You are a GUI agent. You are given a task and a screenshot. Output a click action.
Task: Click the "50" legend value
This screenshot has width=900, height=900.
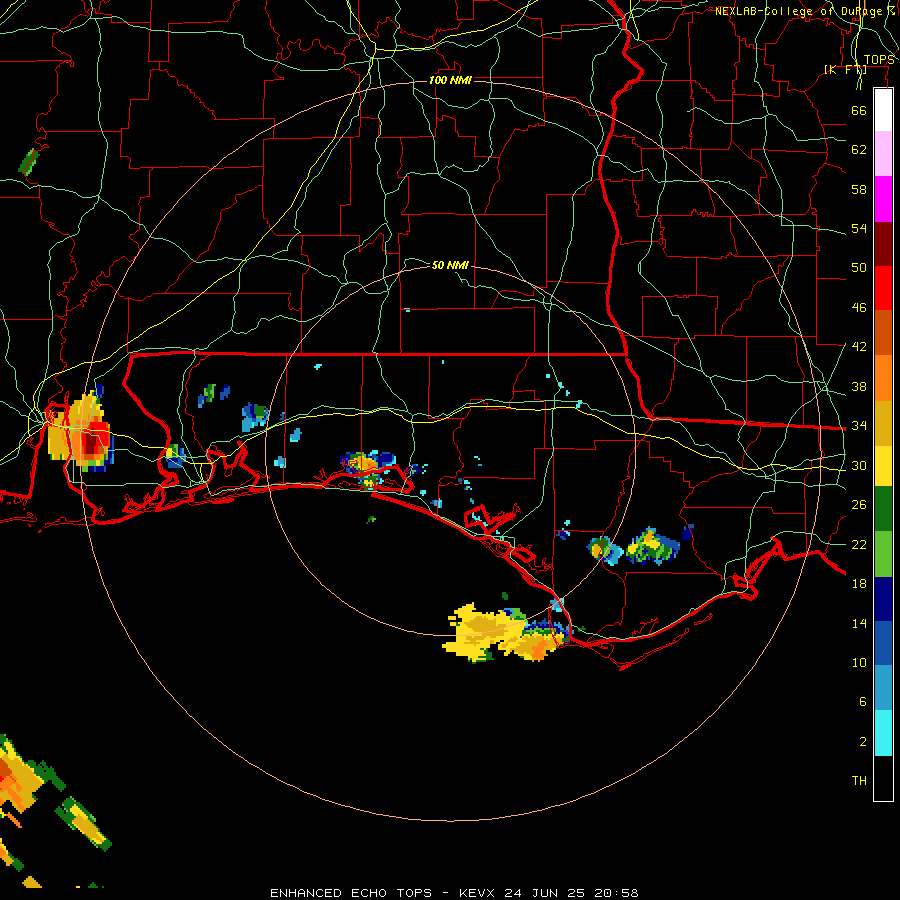(859, 268)
